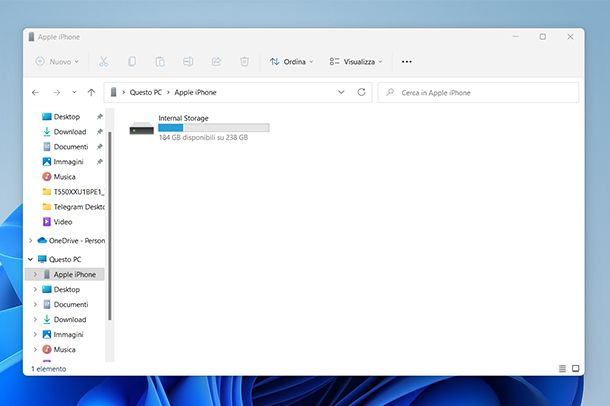Switch to large icons view in status bar
This screenshot has width=610, height=406.
575,368
